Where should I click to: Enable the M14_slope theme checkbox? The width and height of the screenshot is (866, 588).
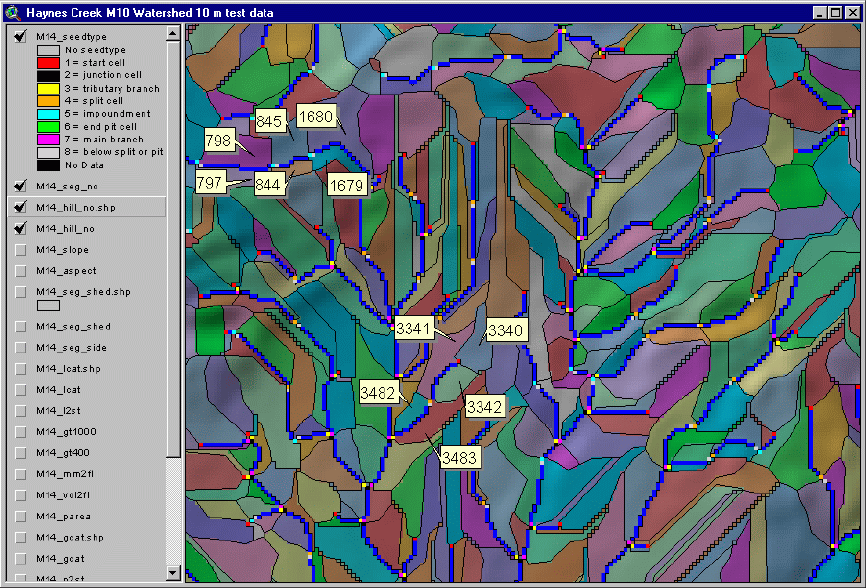pyautogui.click(x=20, y=250)
